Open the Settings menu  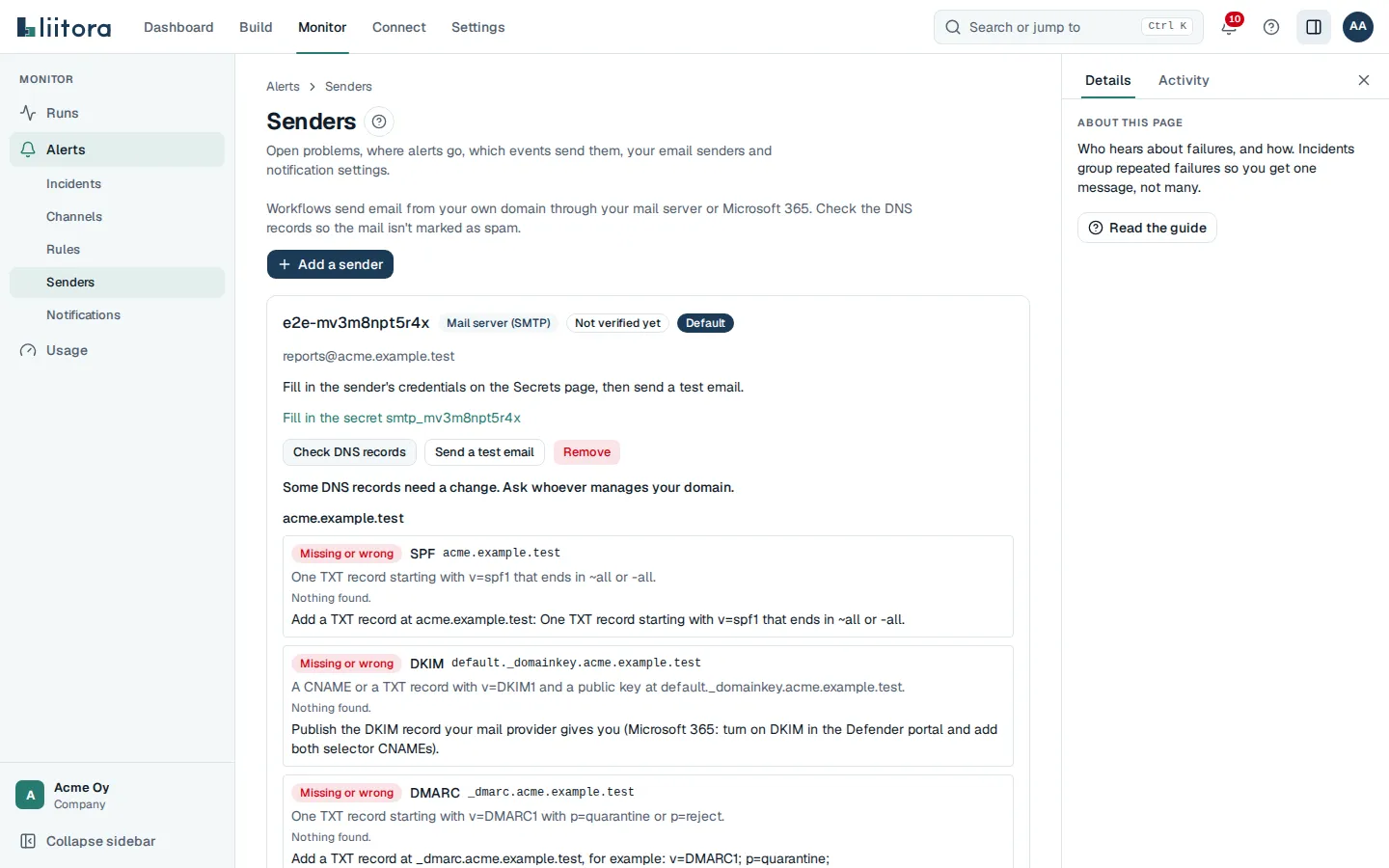[478, 27]
